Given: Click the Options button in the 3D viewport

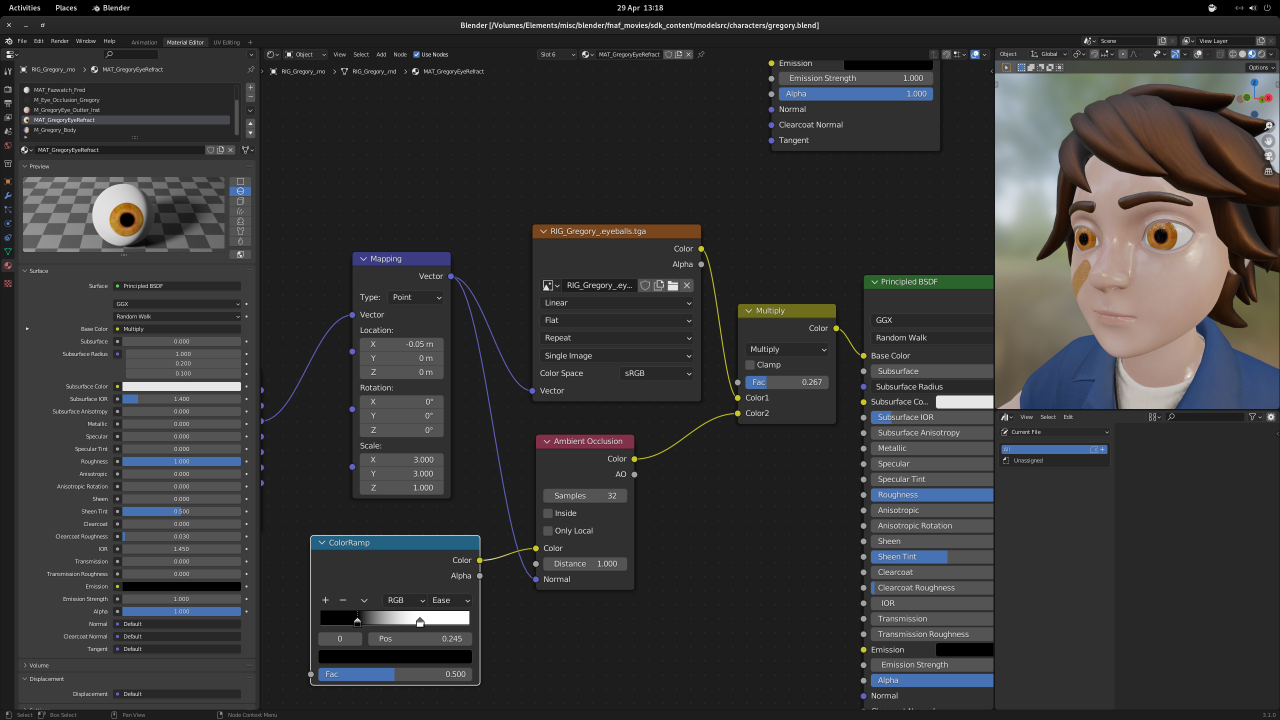Looking at the screenshot, I should point(1260,67).
